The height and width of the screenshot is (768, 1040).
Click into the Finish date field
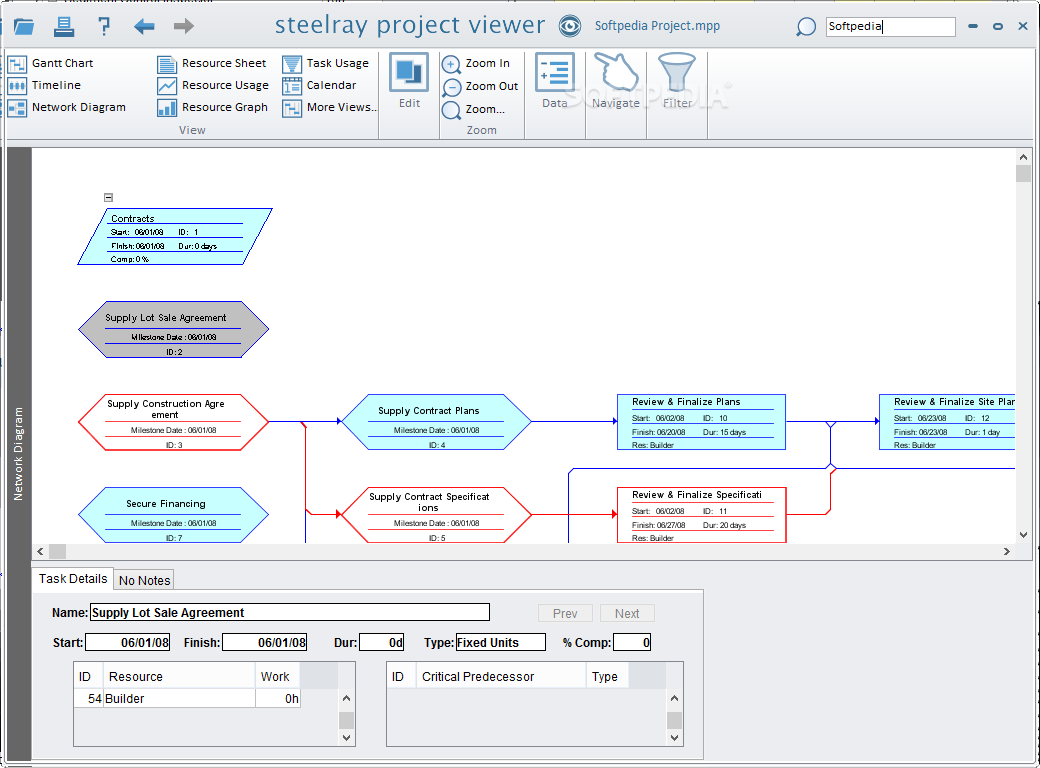(265, 643)
